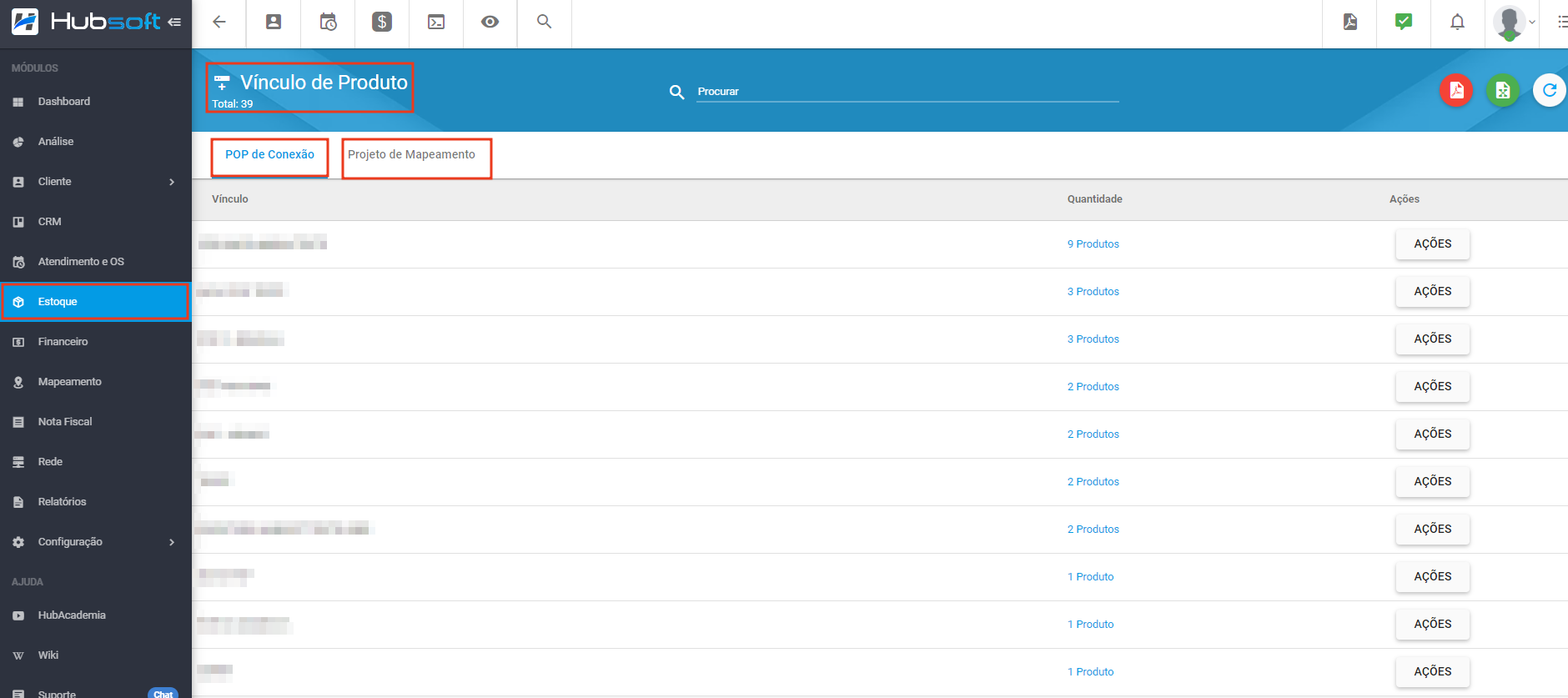The image size is (1568, 698).
Task: Open Atendimento e OS module
Action: pyautogui.click(x=96, y=262)
